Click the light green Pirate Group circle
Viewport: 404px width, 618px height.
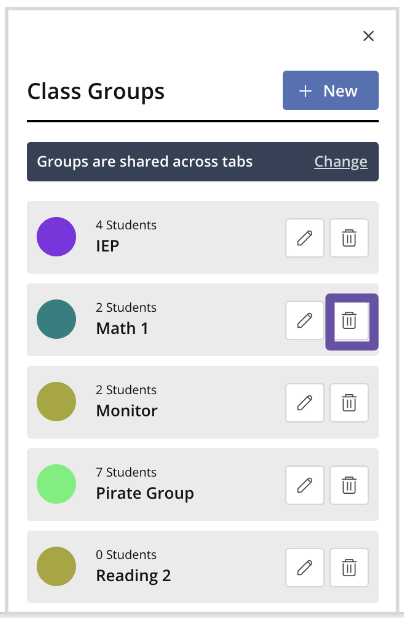[x=56, y=484]
